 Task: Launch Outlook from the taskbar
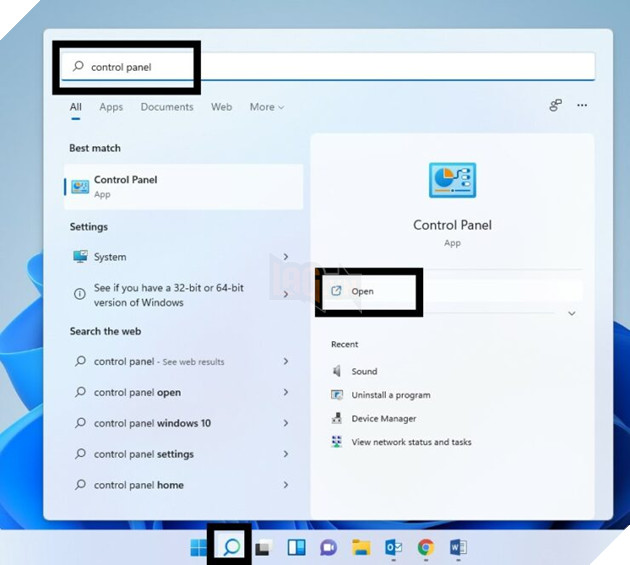coord(393,547)
